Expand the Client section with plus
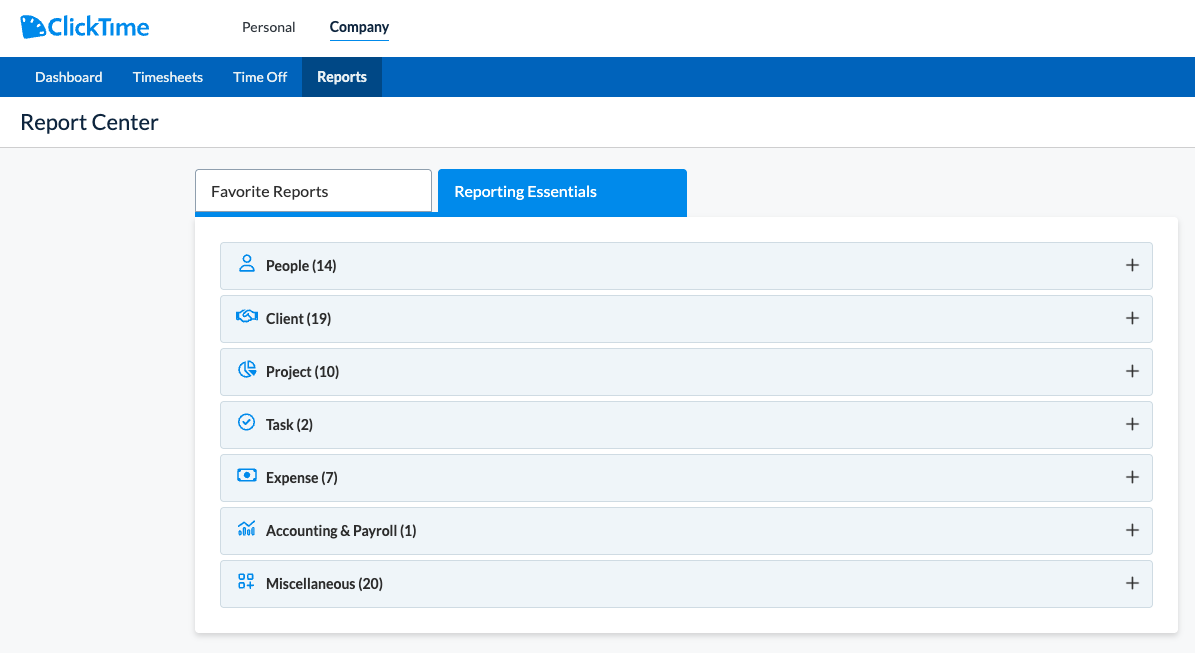The image size is (1195, 653). [x=1132, y=318]
